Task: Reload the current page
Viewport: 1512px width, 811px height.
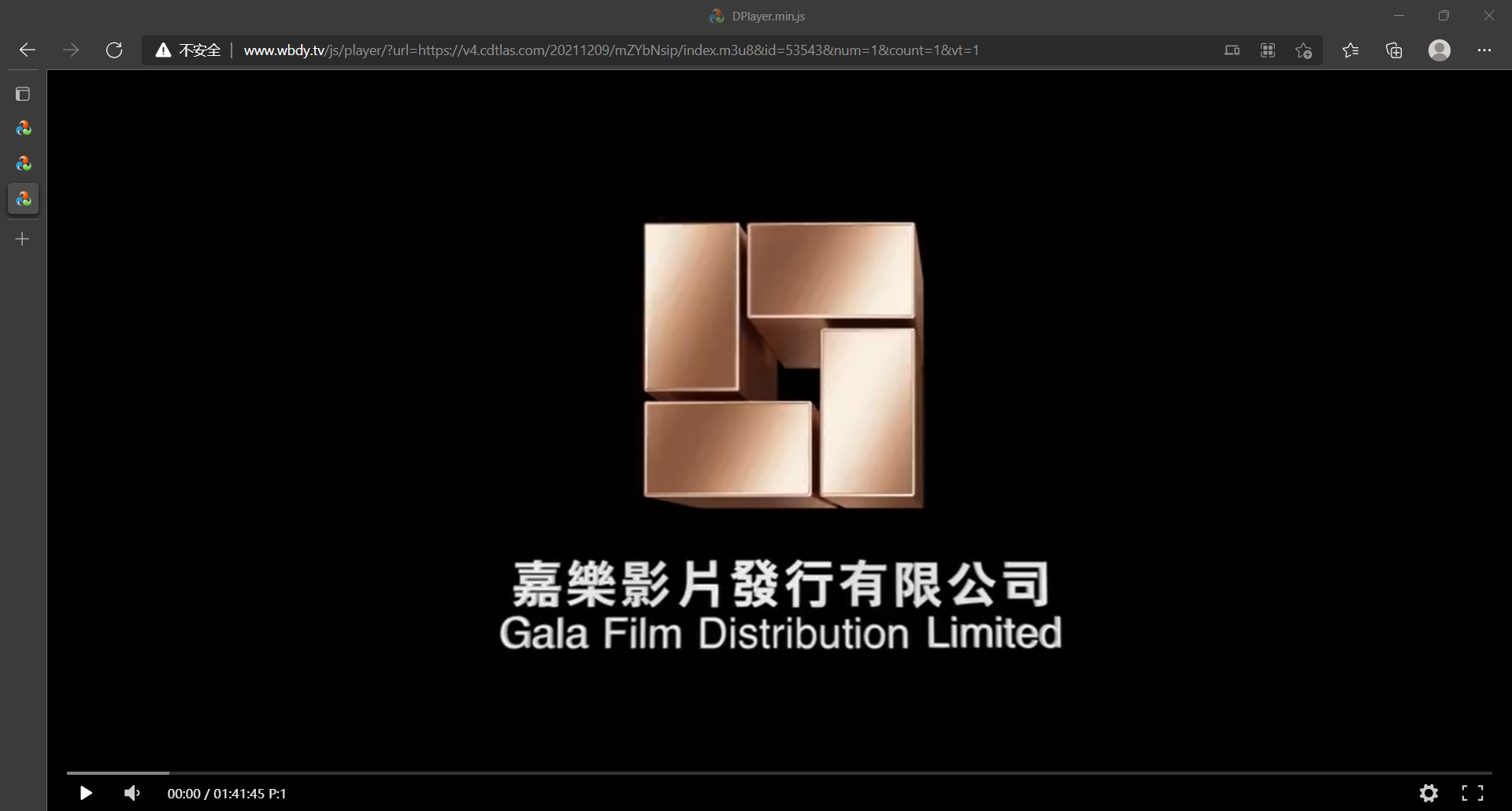Action: [114, 50]
